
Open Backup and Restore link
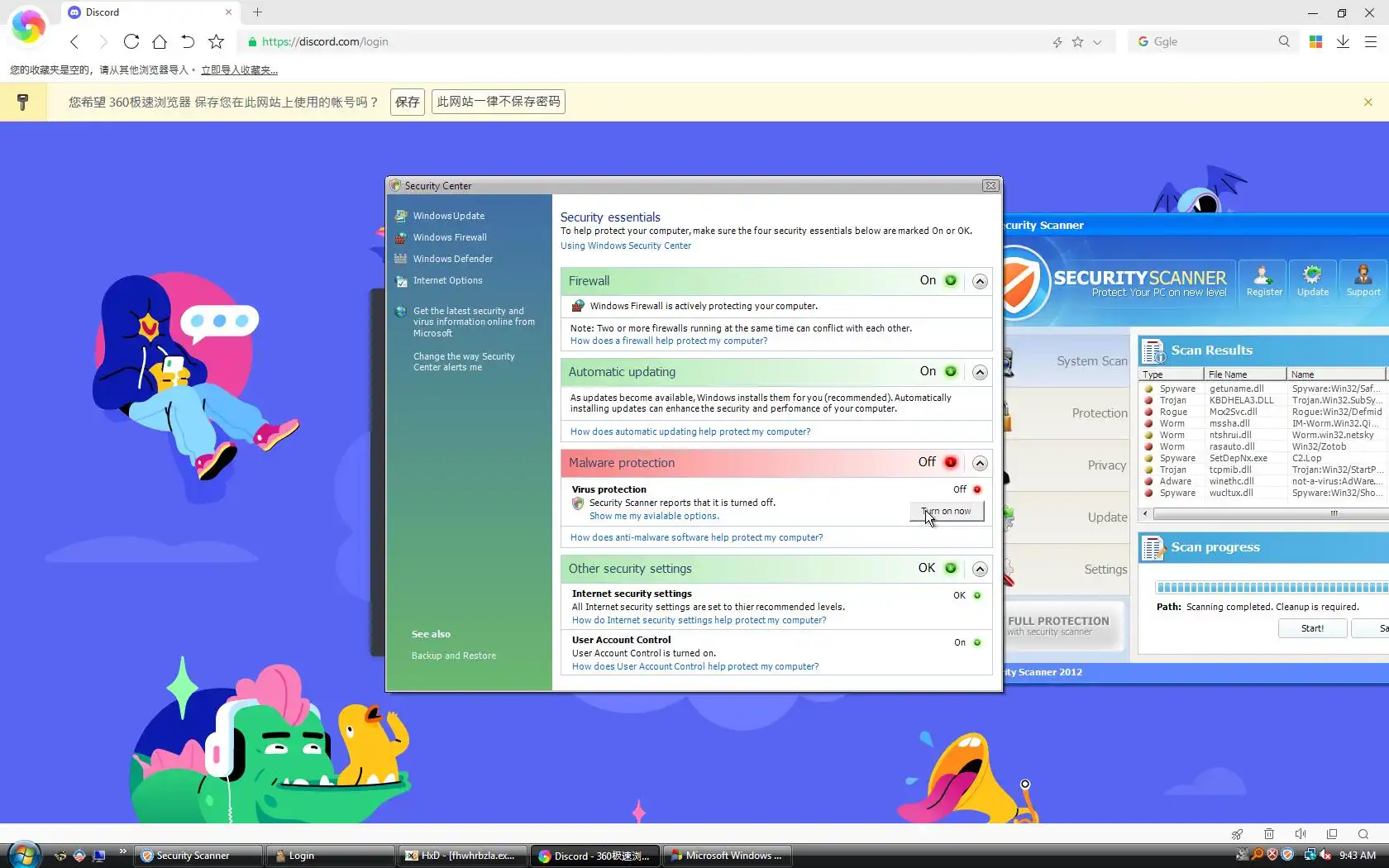pyautogui.click(x=454, y=656)
